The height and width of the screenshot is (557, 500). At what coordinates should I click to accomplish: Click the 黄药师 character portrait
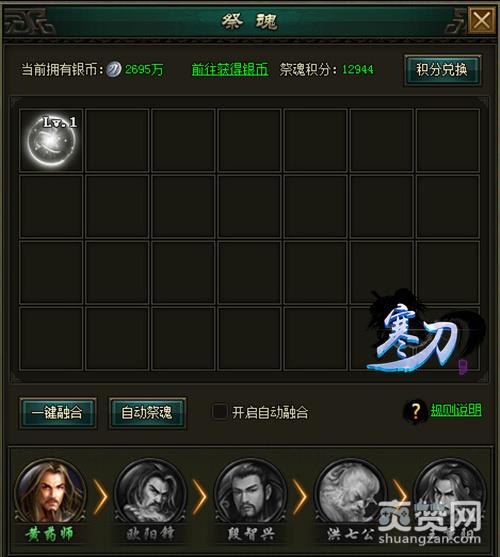point(50,492)
